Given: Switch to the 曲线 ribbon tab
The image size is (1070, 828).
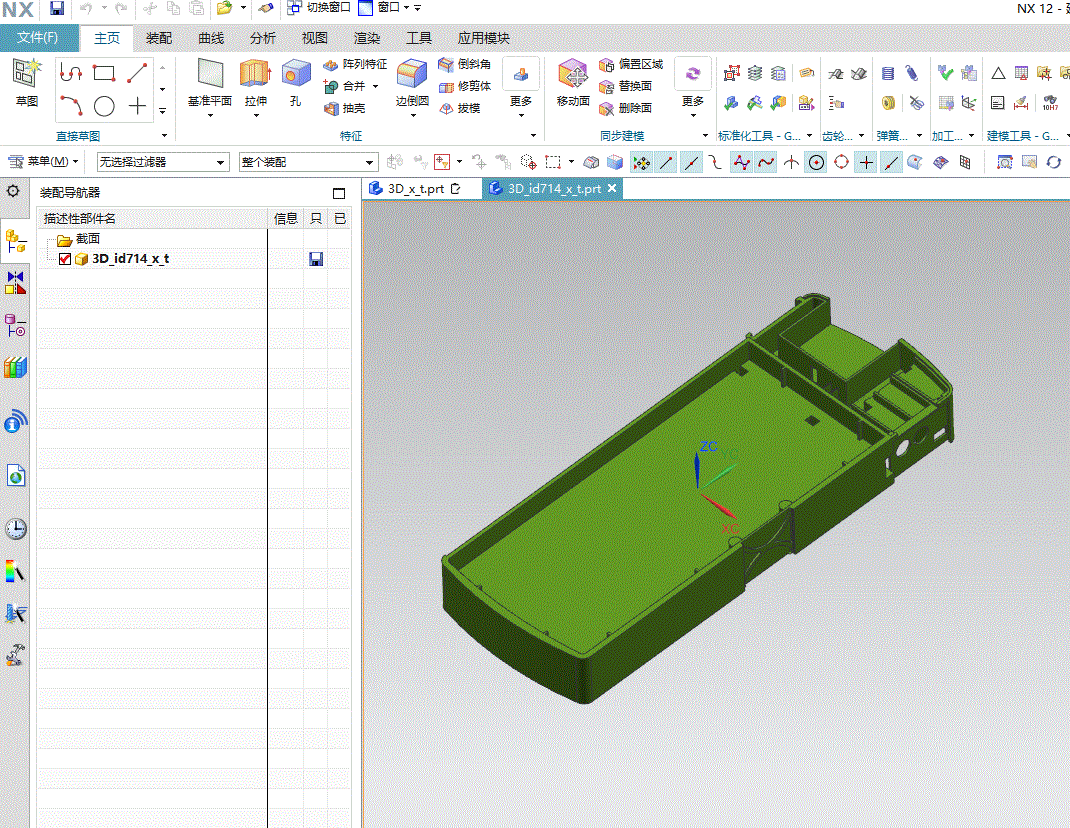Looking at the screenshot, I should [211, 38].
